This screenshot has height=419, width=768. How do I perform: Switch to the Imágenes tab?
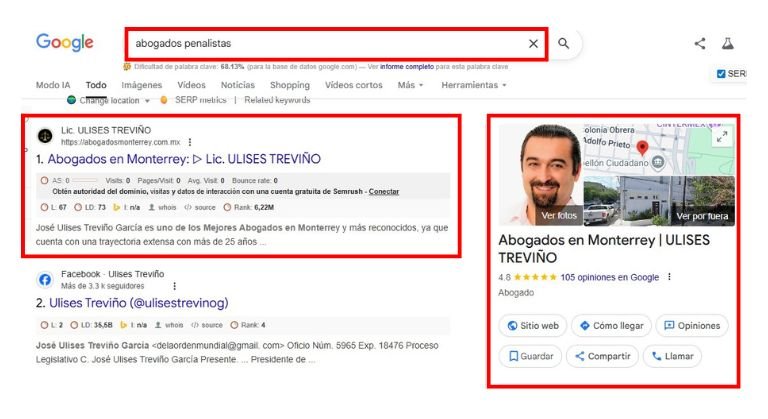click(x=142, y=85)
